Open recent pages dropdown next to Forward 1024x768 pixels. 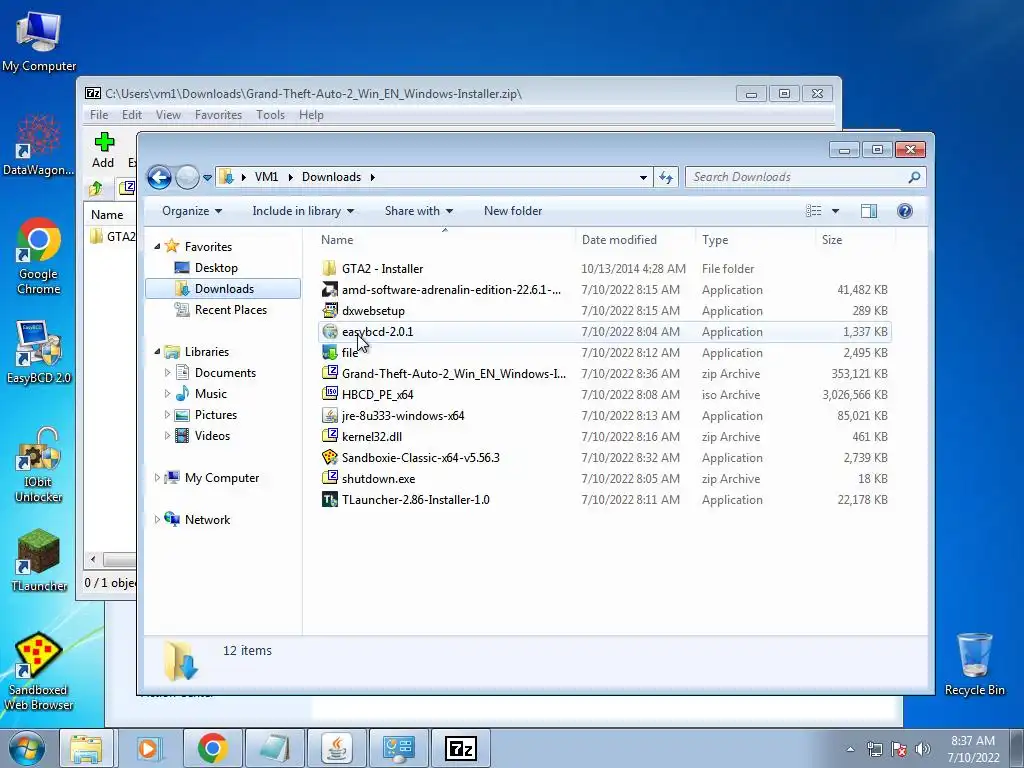point(207,177)
